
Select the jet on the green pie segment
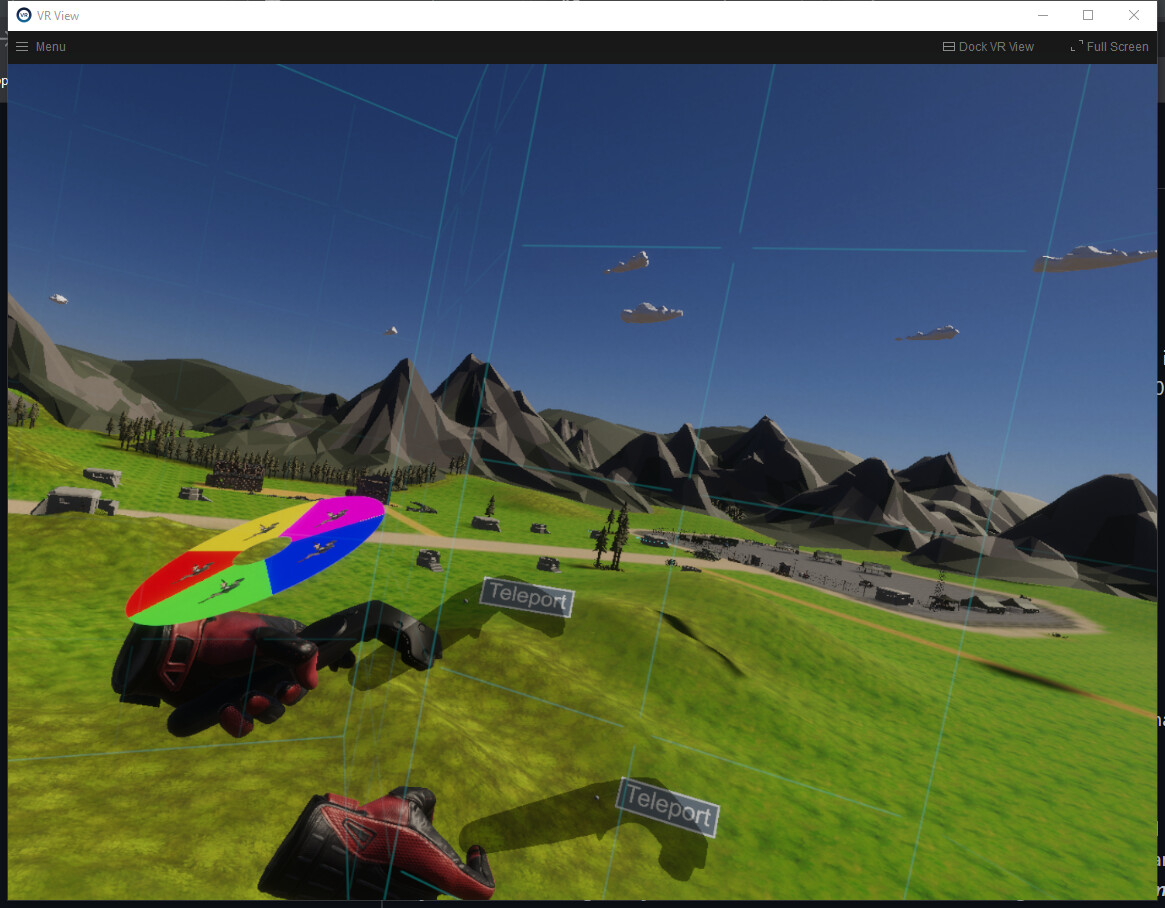(x=228, y=586)
